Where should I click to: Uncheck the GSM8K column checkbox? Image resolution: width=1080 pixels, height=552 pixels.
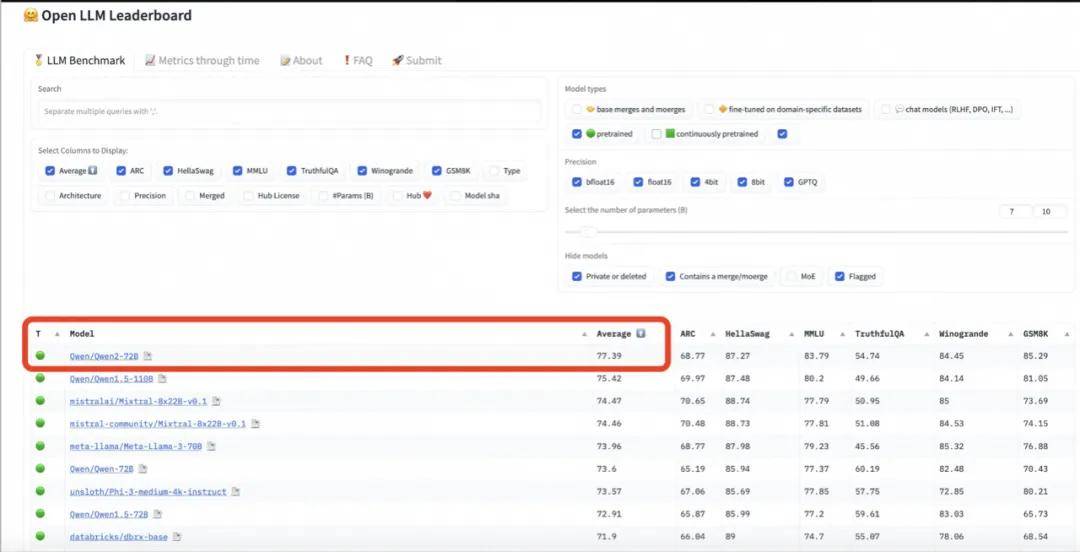pyautogui.click(x=437, y=171)
